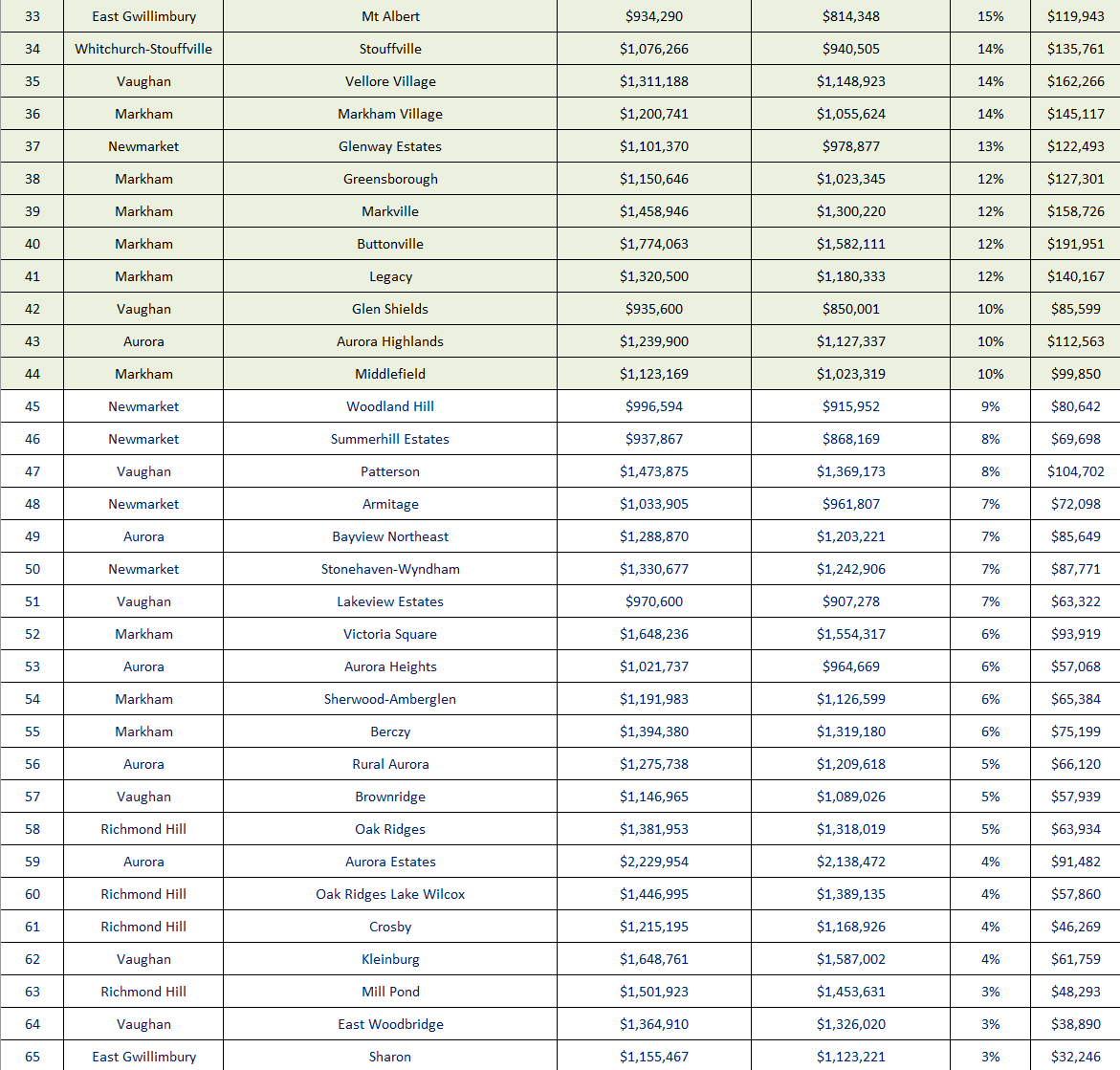Image resolution: width=1120 pixels, height=1070 pixels.
Task: Click the Greensborough community cell
Action: (x=390, y=179)
